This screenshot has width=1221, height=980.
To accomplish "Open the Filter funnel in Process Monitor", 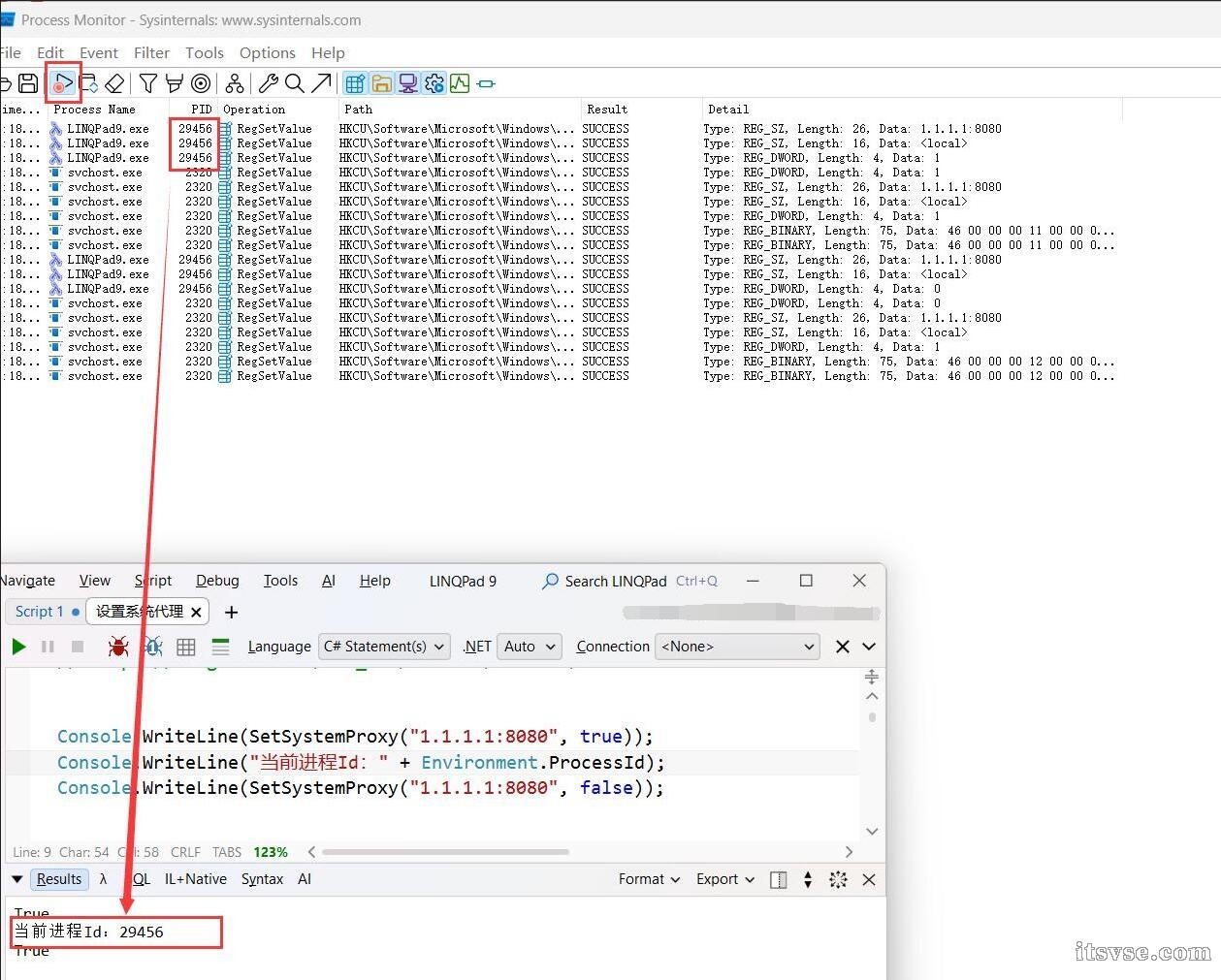I will 148,83.
